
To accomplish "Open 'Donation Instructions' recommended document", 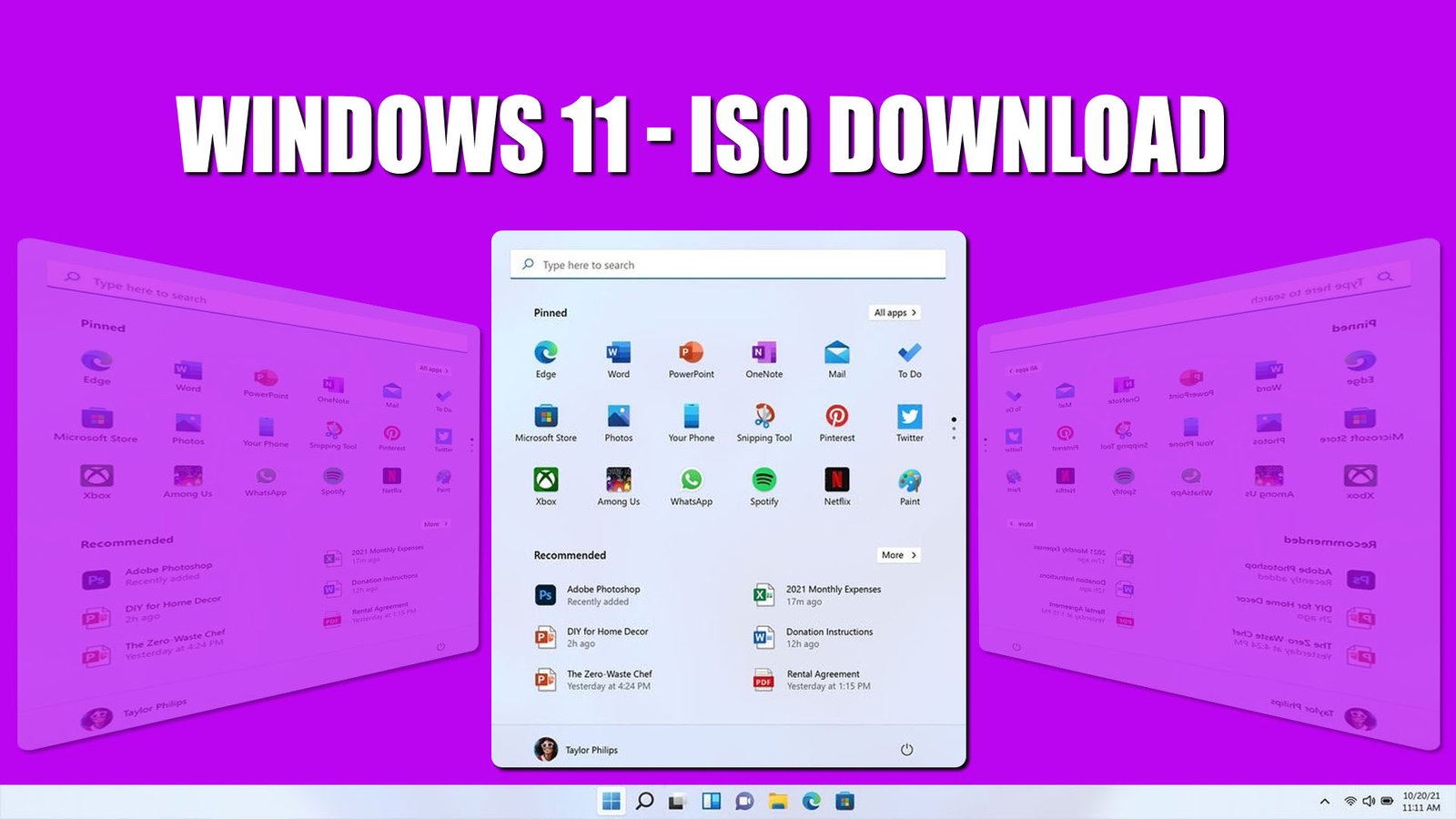I will pos(814,637).
